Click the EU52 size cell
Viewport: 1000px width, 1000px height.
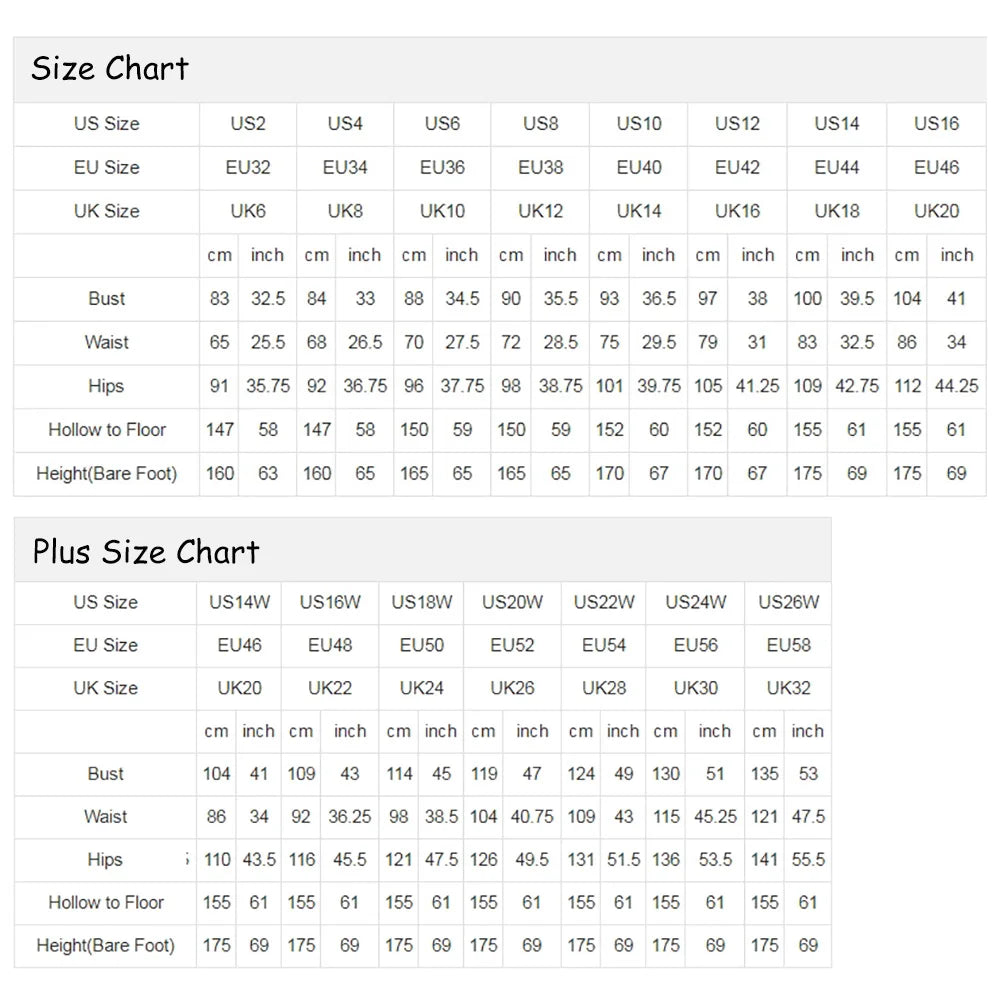pos(512,645)
